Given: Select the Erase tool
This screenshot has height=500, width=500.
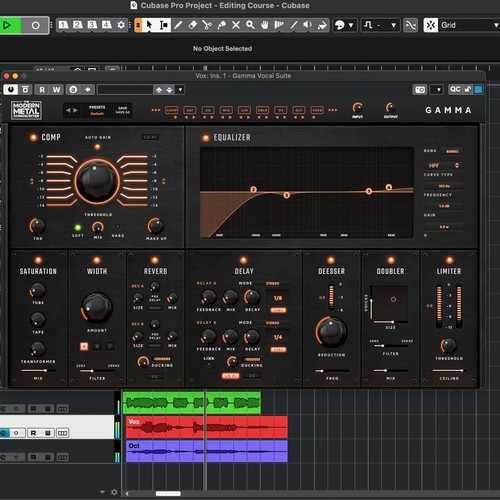Looking at the screenshot, I should [x=192, y=25].
